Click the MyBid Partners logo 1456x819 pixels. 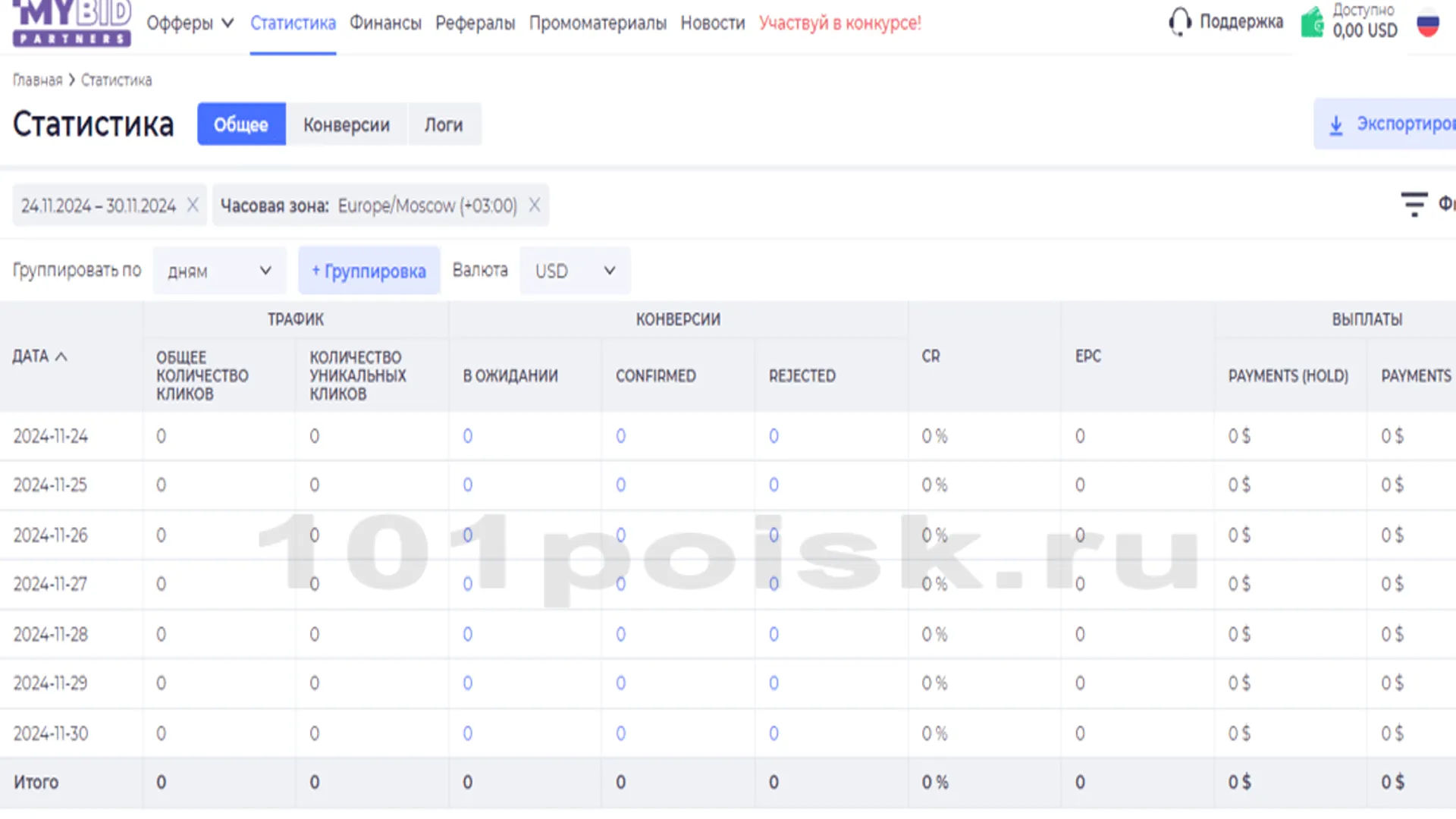pos(72,23)
